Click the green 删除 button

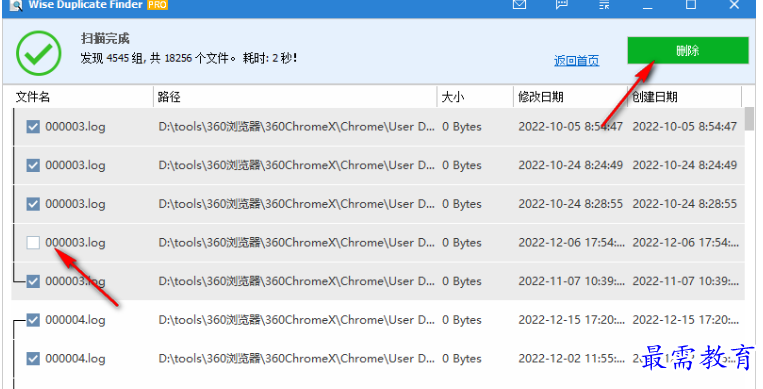pos(688,51)
